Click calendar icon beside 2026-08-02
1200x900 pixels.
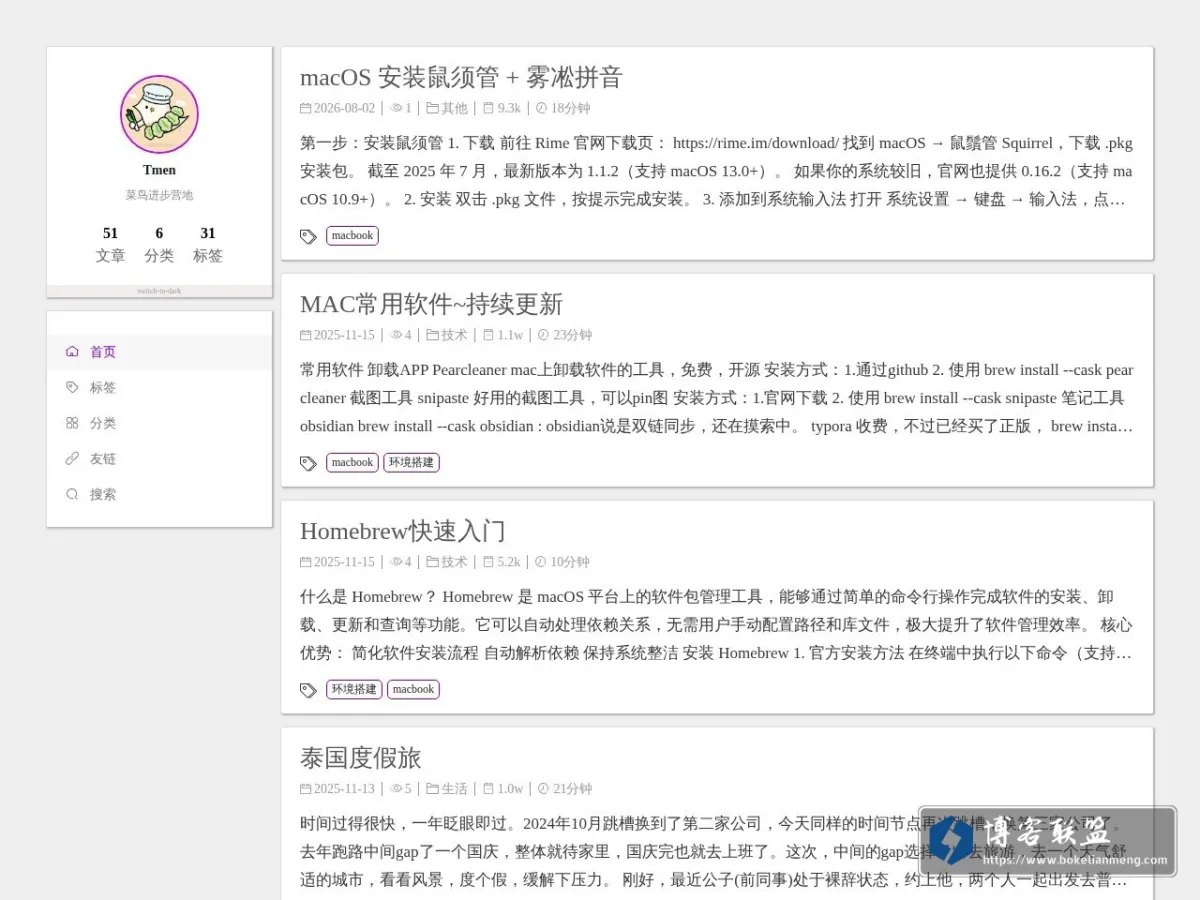[x=306, y=108]
